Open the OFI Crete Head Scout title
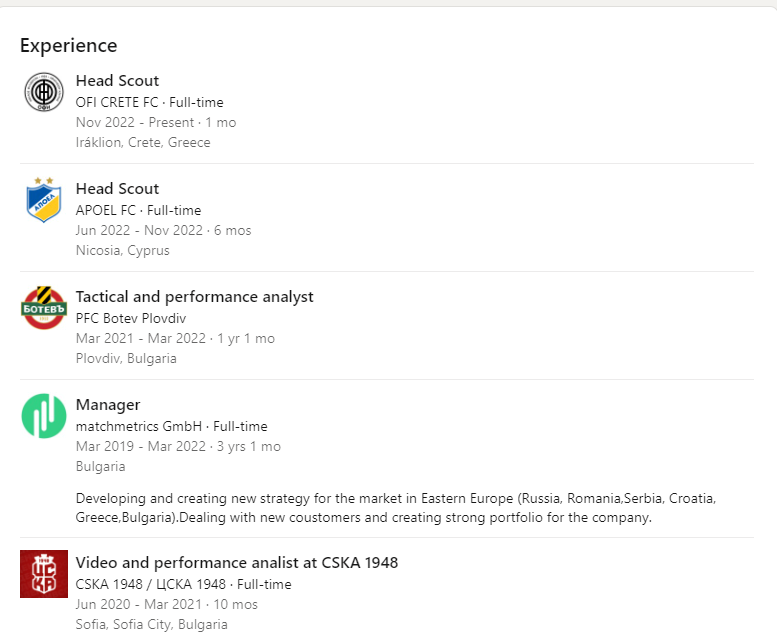Screen dimensions: 777x632 coord(117,80)
